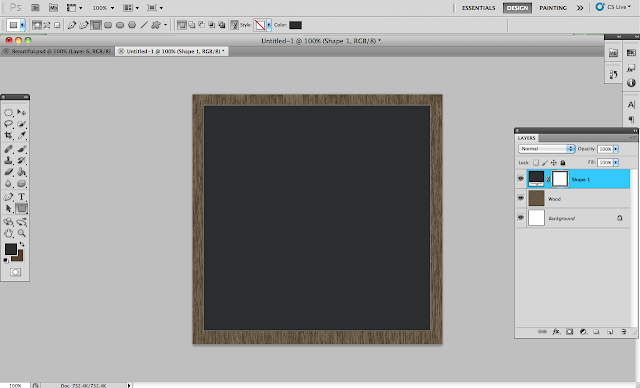Select the PAINTING workspace
This screenshot has height=388, width=640.
click(553, 8)
